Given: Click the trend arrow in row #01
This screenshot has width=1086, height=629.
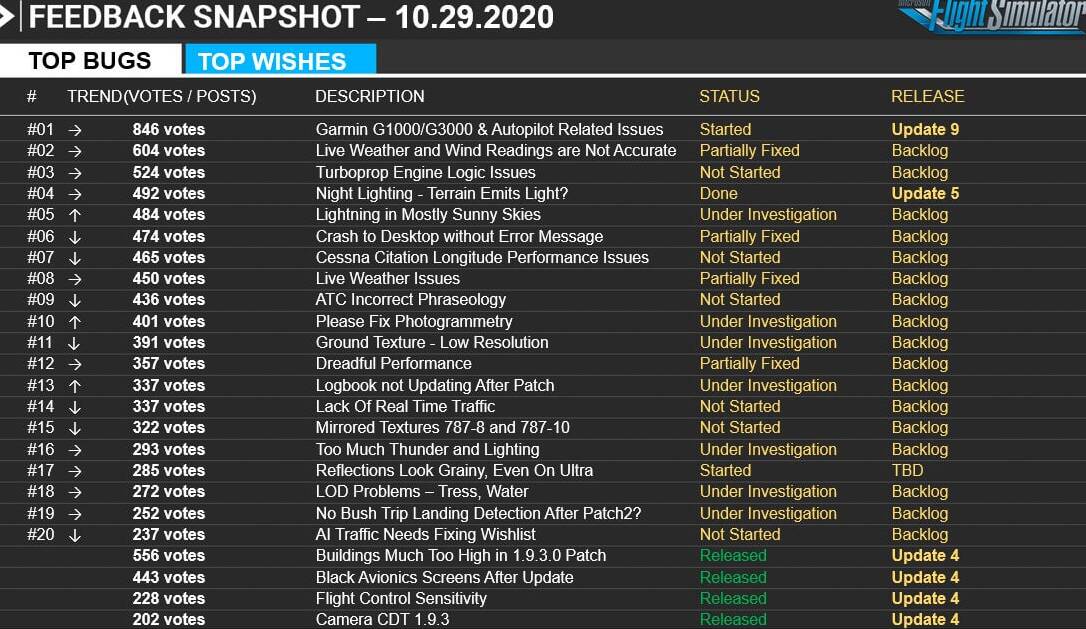Looking at the screenshot, I should point(75,130).
